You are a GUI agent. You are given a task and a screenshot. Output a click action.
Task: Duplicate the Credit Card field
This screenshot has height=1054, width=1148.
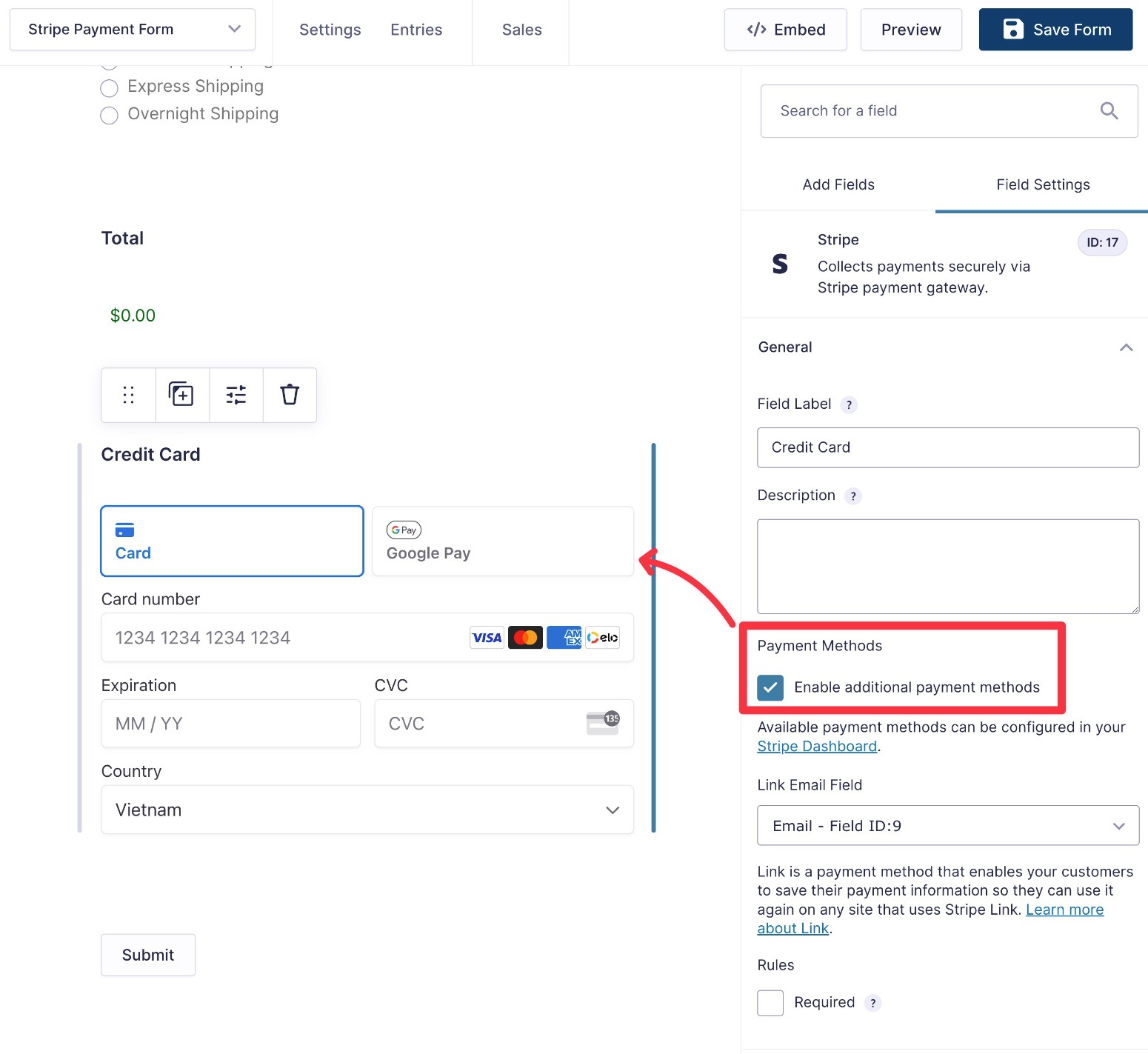coord(181,395)
